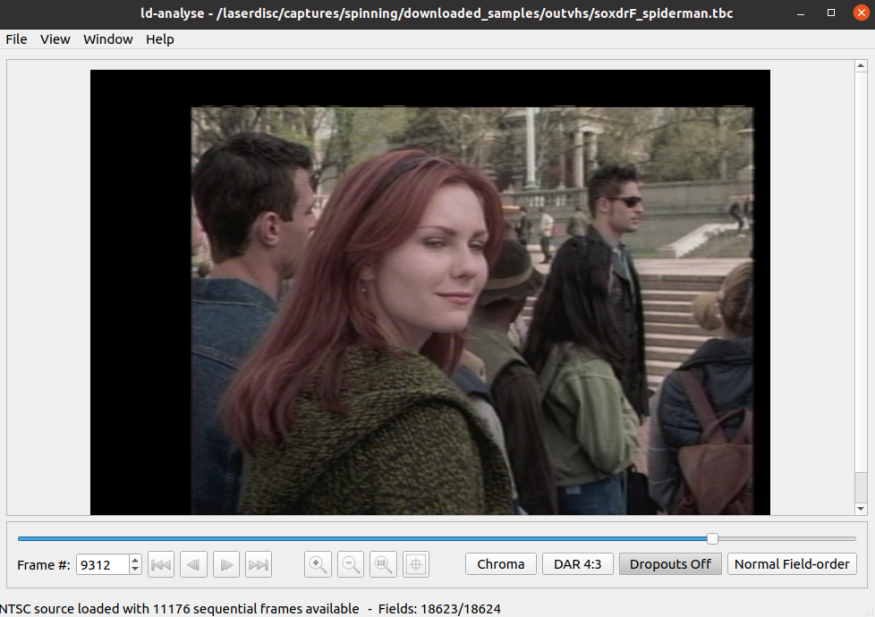Switch the DAR 4:3 aspect ratio button

[578, 564]
